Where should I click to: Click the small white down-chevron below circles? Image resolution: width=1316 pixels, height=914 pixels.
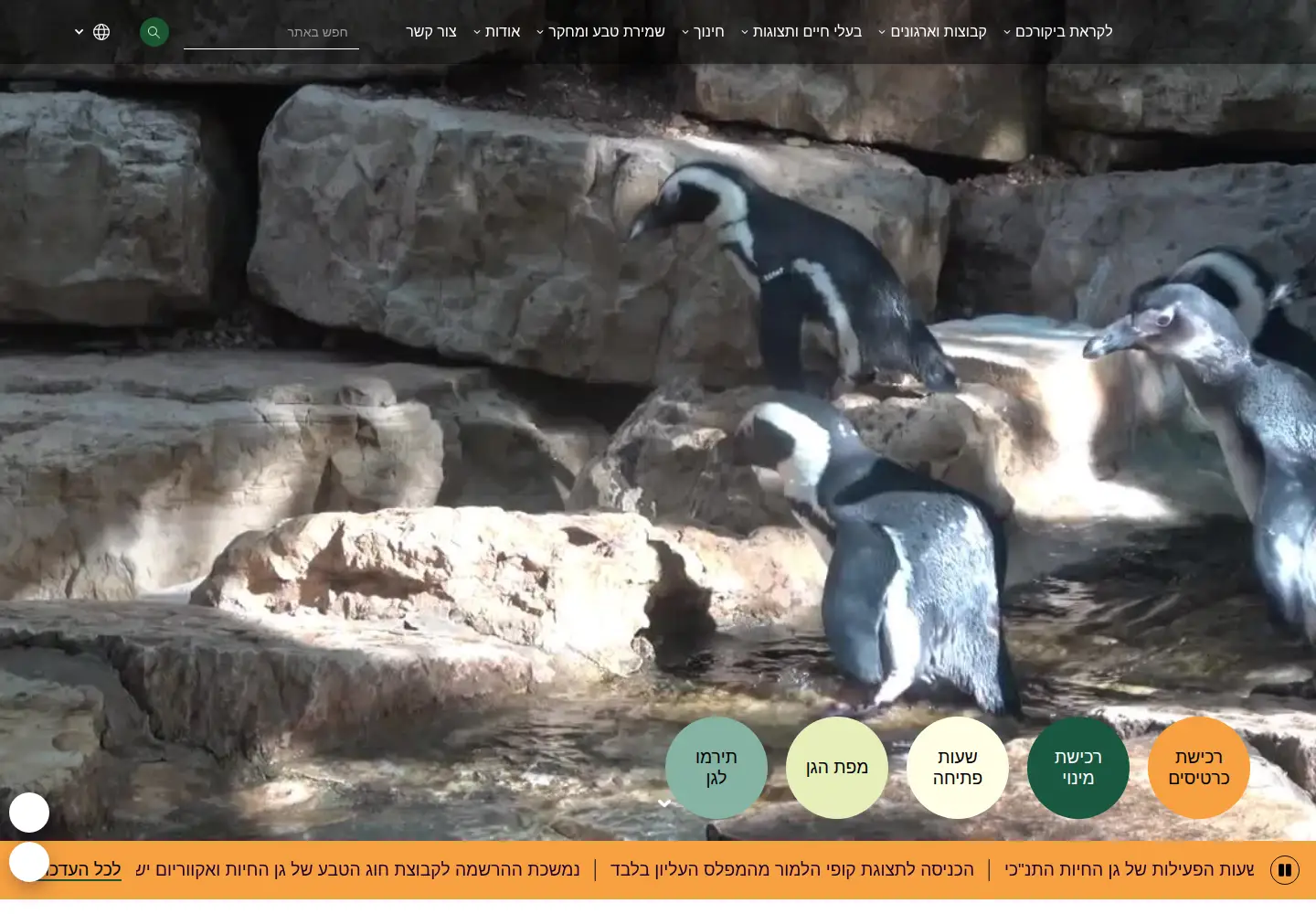click(664, 803)
